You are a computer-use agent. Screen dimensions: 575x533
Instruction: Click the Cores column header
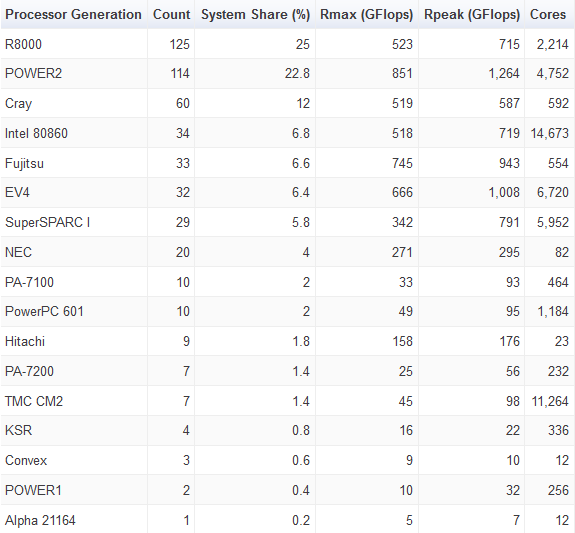(x=548, y=15)
